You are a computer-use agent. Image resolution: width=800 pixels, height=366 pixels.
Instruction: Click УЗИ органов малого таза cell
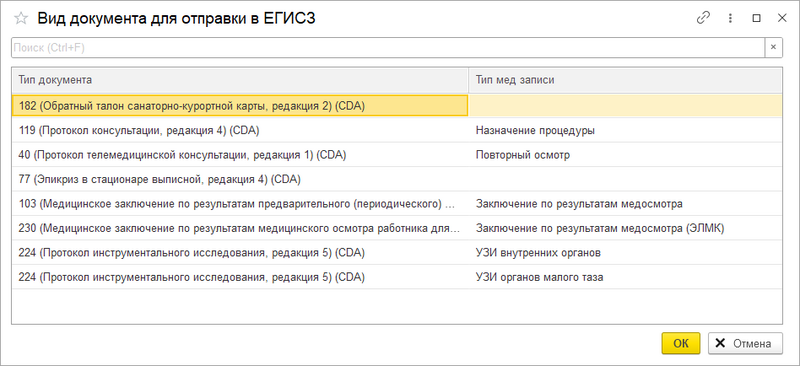pyautogui.click(x=625, y=277)
